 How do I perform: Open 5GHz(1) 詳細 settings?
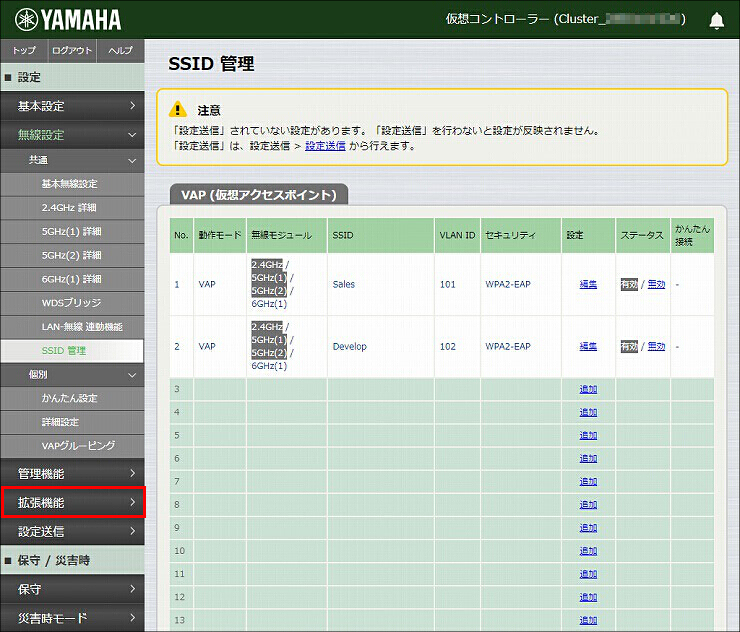click(x=72, y=232)
